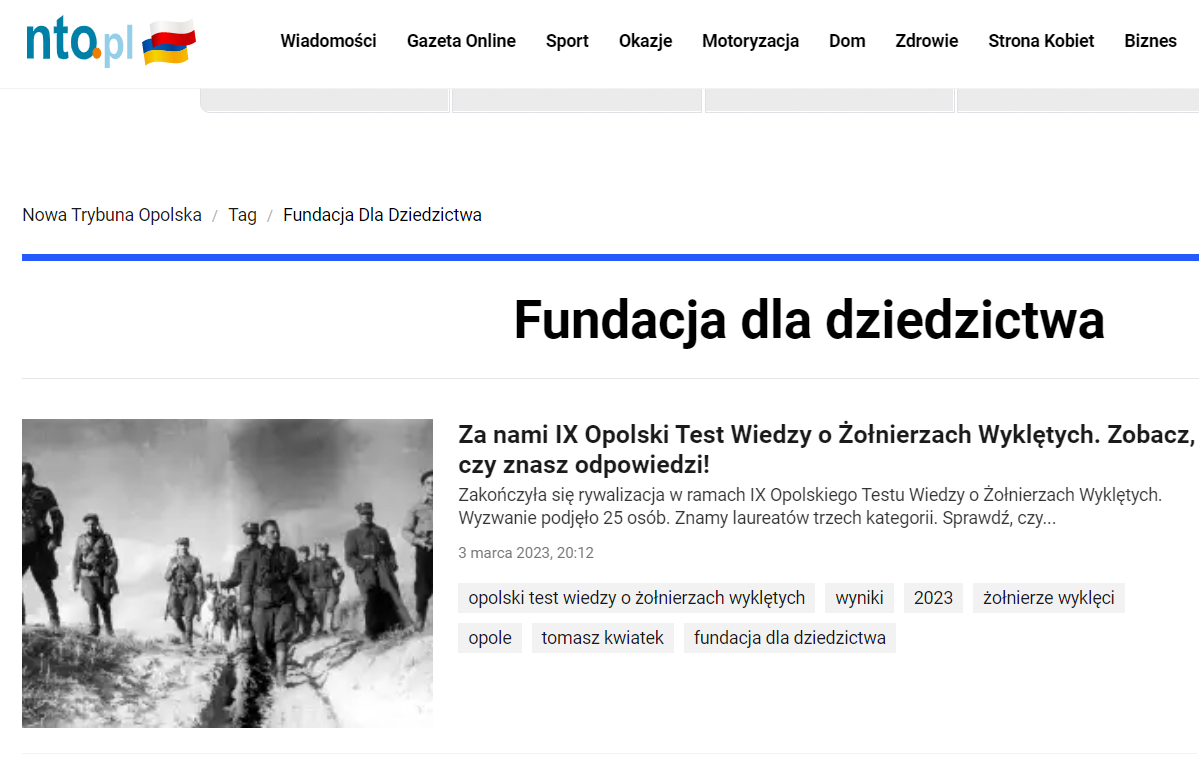The width and height of the screenshot is (1199, 757).
Task: Select tag 'opolski test wiedzy o żołnierzach wyklętych'
Action: (636, 598)
